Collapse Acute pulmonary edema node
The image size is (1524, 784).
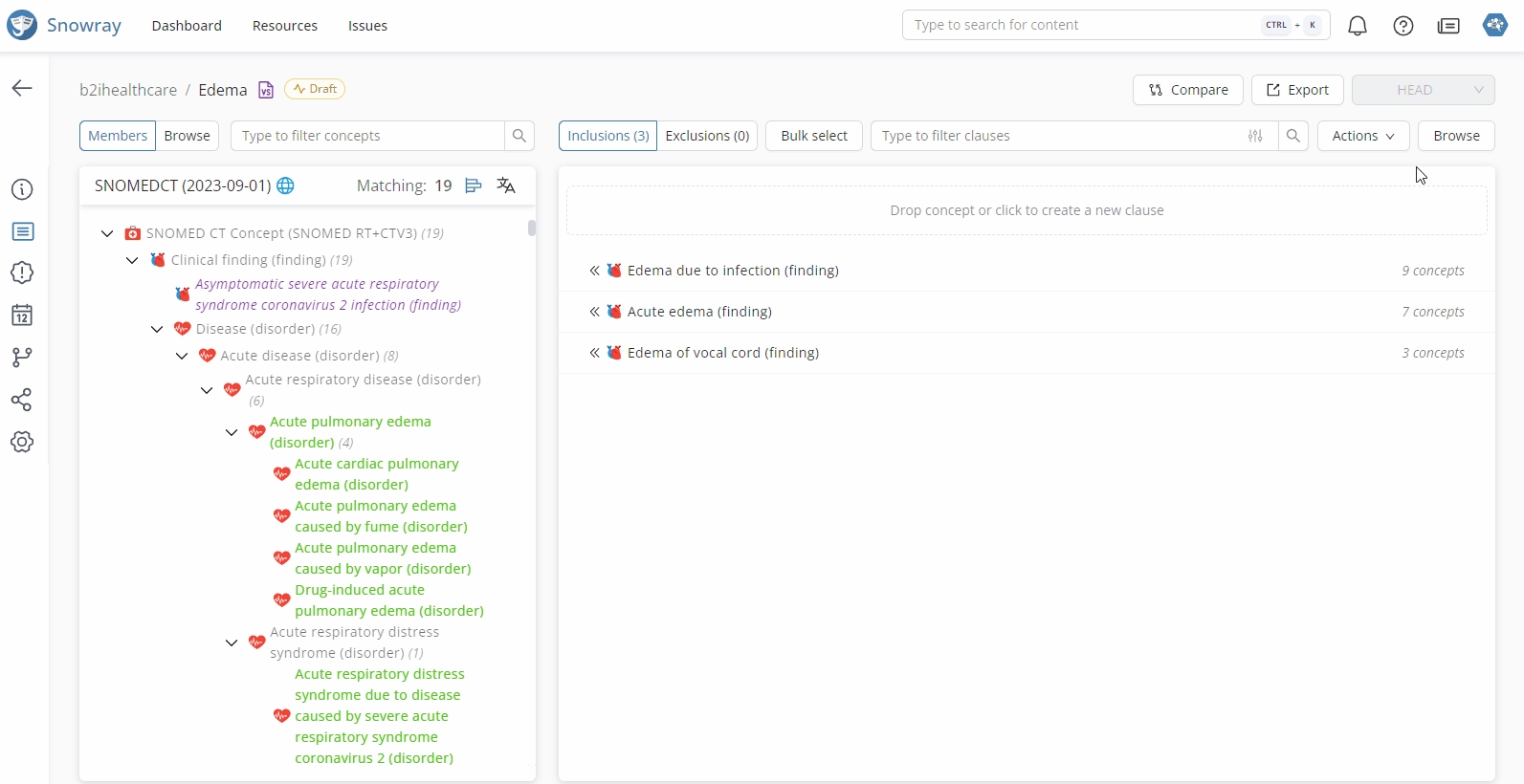pyautogui.click(x=232, y=432)
